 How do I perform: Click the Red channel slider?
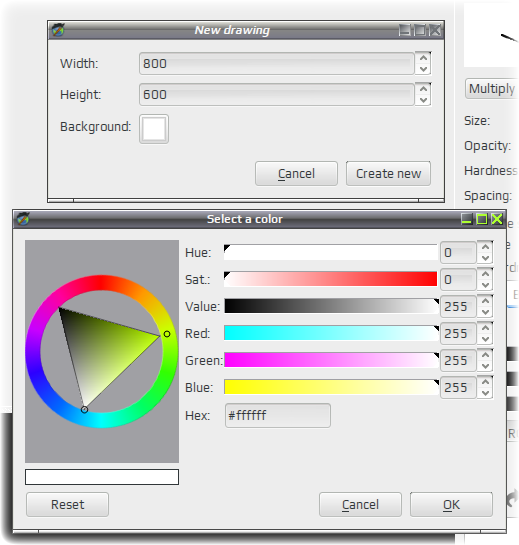(331, 333)
